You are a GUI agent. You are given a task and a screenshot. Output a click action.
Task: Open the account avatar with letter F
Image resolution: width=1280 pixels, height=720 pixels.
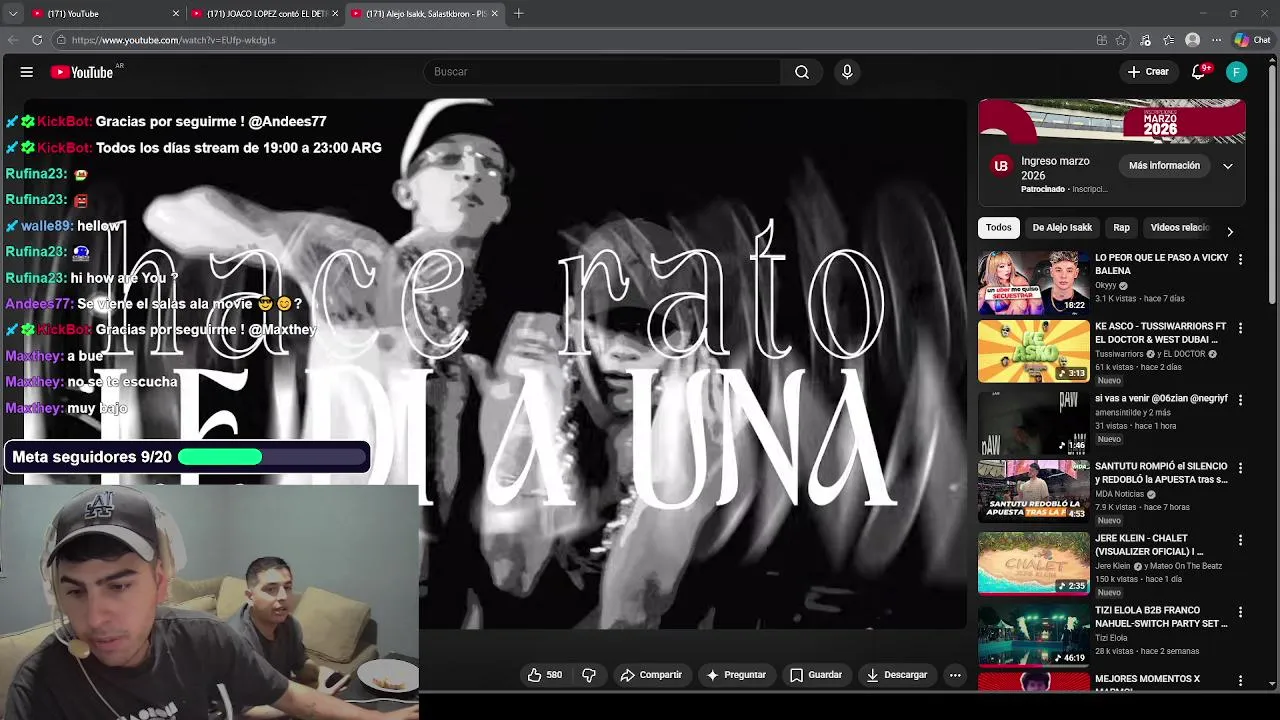1237,72
